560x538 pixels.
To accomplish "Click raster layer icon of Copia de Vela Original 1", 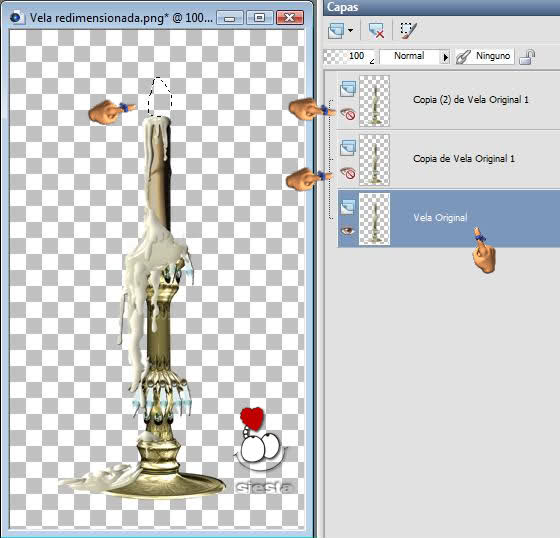I will pyautogui.click(x=348, y=148).
